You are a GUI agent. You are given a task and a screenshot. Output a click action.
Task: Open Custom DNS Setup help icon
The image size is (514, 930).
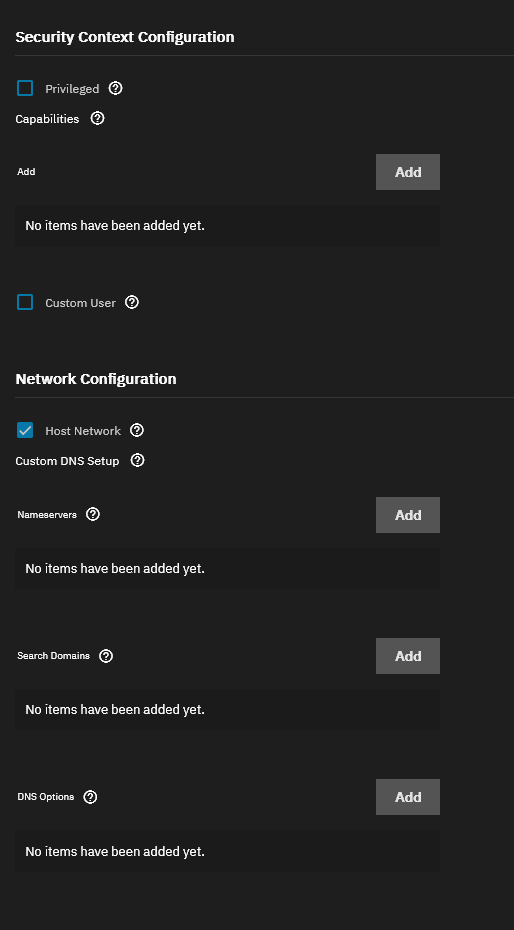coord(138,460)
